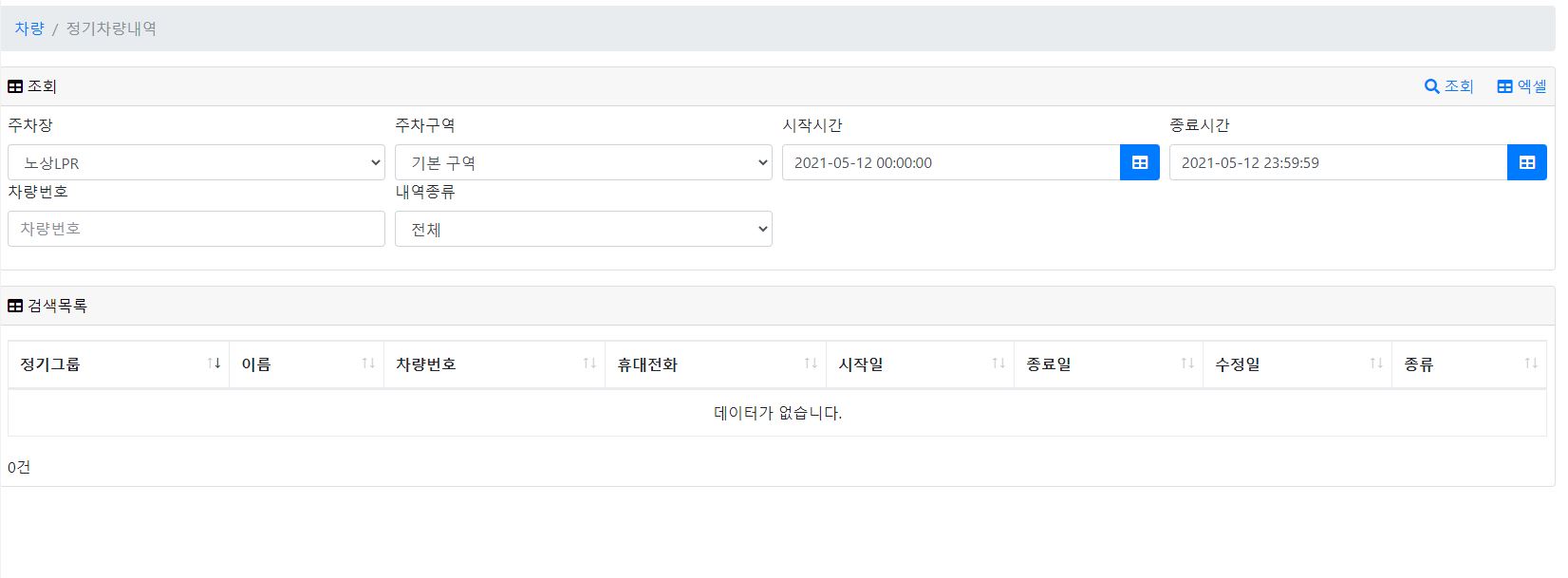Sort by the 종류 column arrows
The height and width of the screenshot is (578, 1568).
coord(1531,364)
